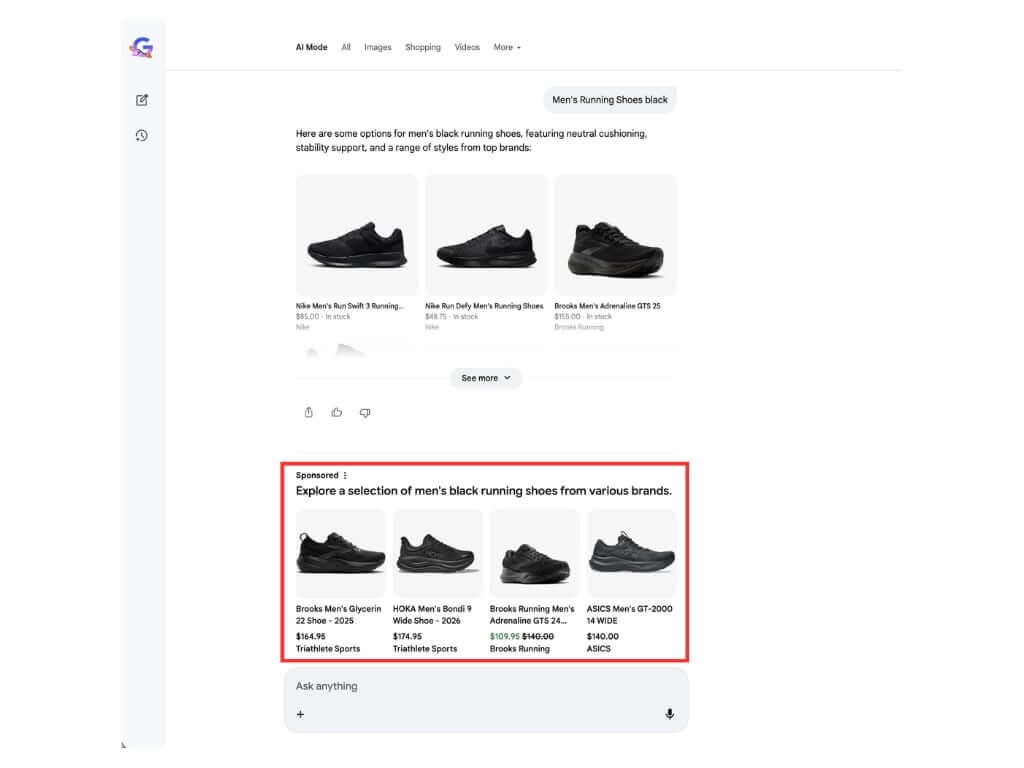Click the $164.95 price
The width and height of the screenshot is (1024, 768).
310,636
